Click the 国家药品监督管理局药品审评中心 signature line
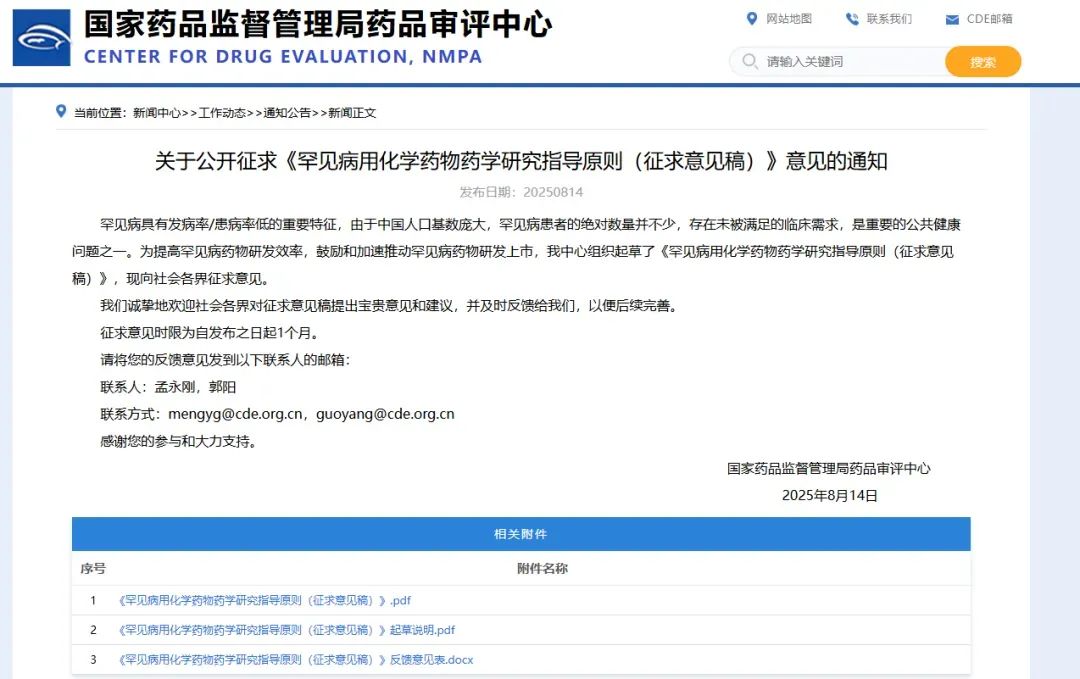The width and height of the screenshot is (1080, 679). (829, 469)
